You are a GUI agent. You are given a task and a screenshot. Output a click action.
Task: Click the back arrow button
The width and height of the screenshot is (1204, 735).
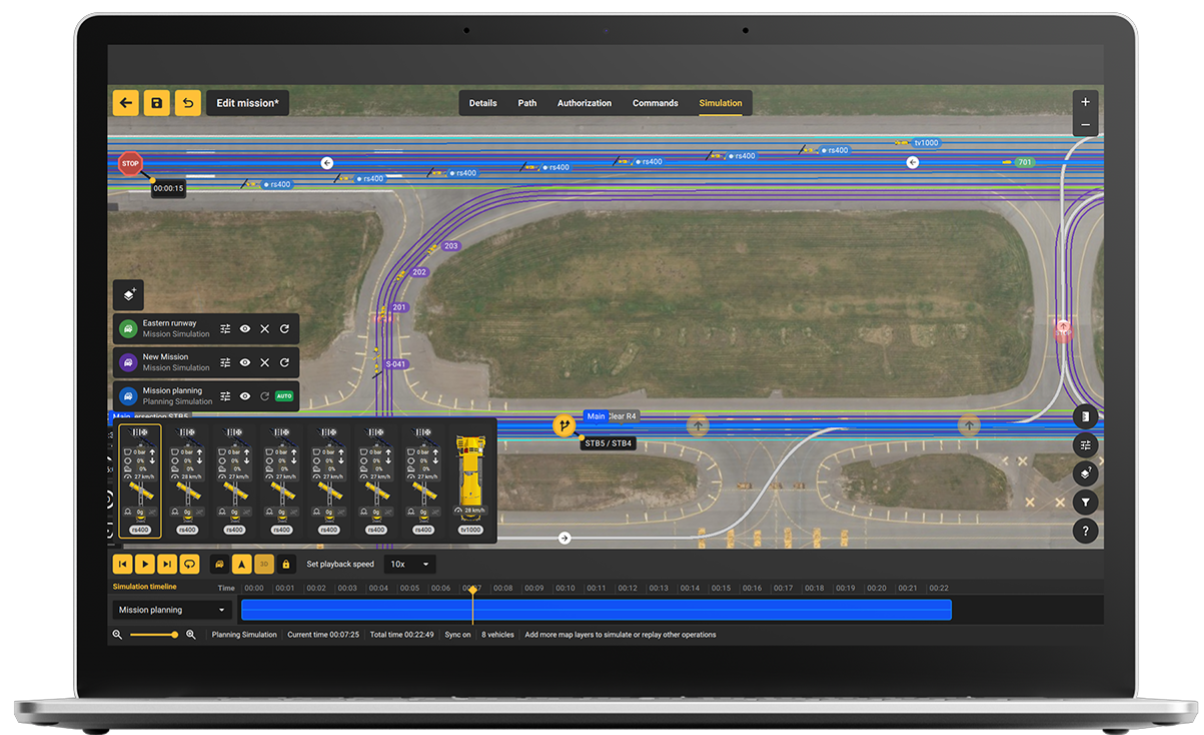pos(126,103)
